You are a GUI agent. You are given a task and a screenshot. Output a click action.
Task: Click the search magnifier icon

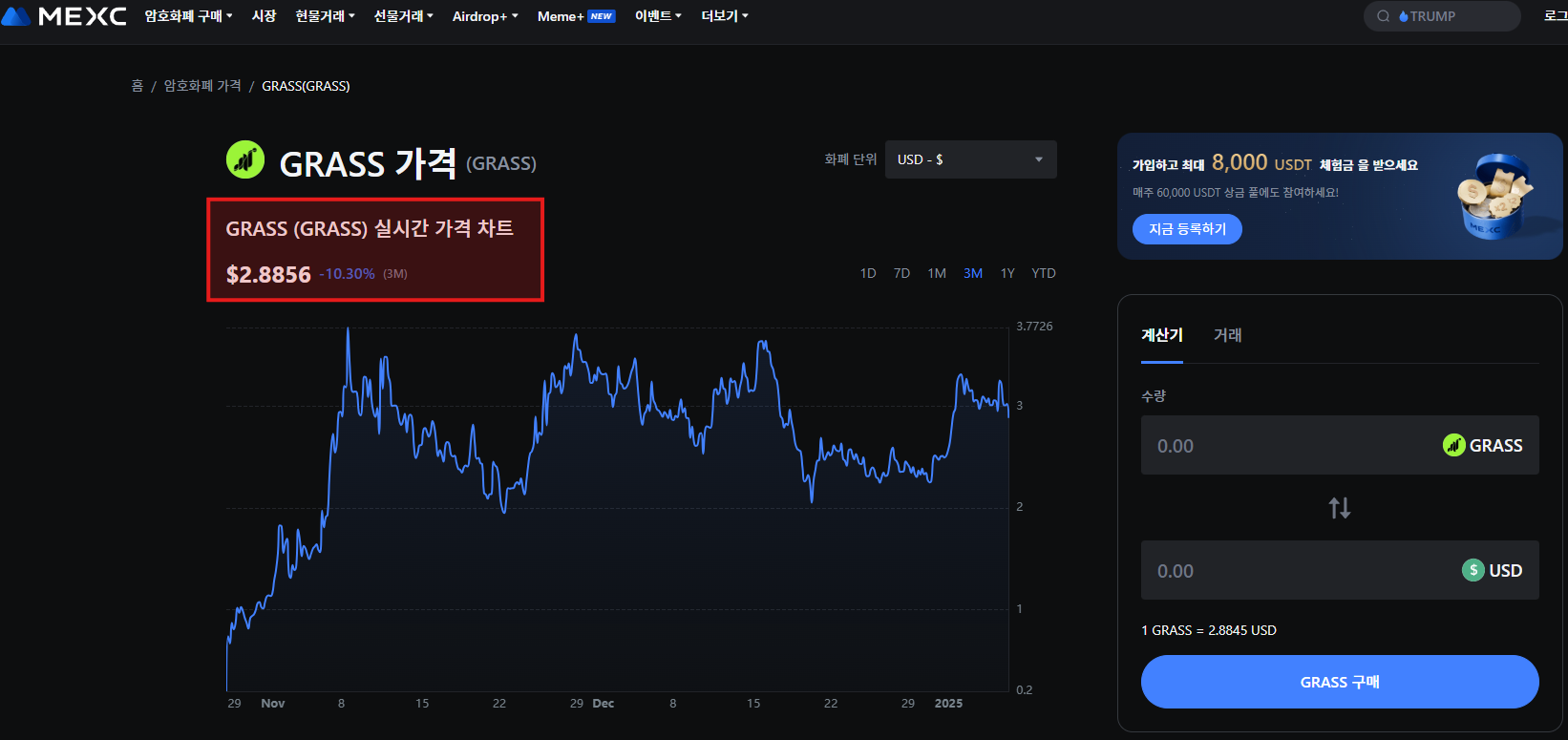1383,16
